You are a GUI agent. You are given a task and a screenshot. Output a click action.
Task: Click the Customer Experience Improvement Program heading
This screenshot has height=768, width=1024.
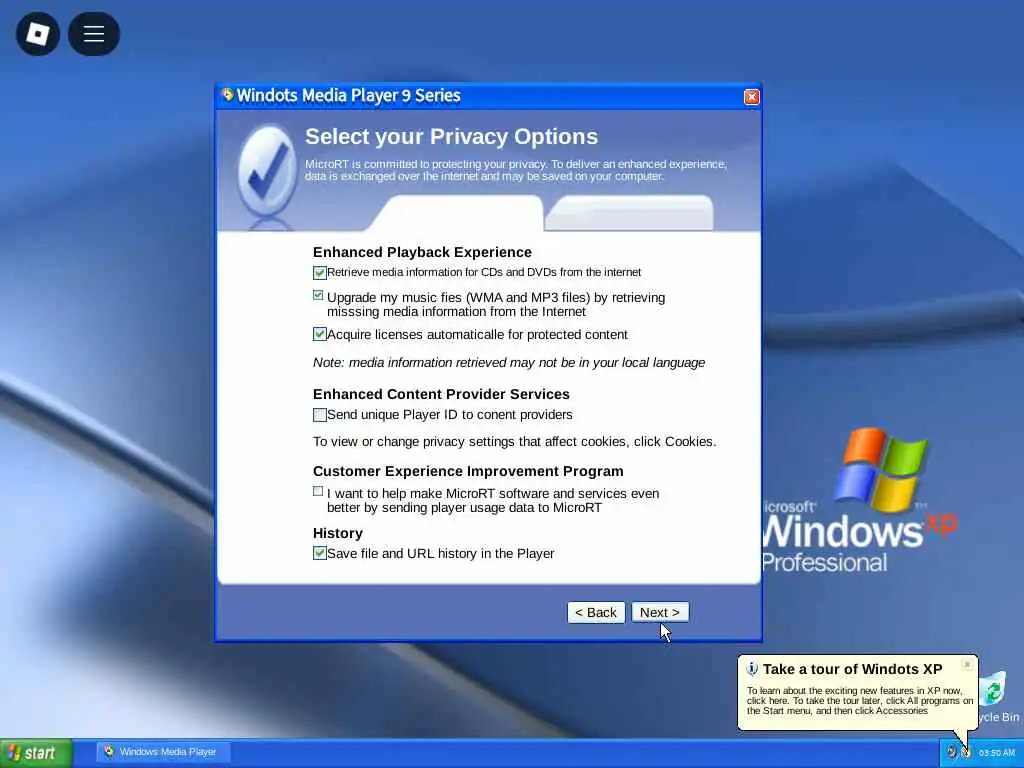[468, 472]
